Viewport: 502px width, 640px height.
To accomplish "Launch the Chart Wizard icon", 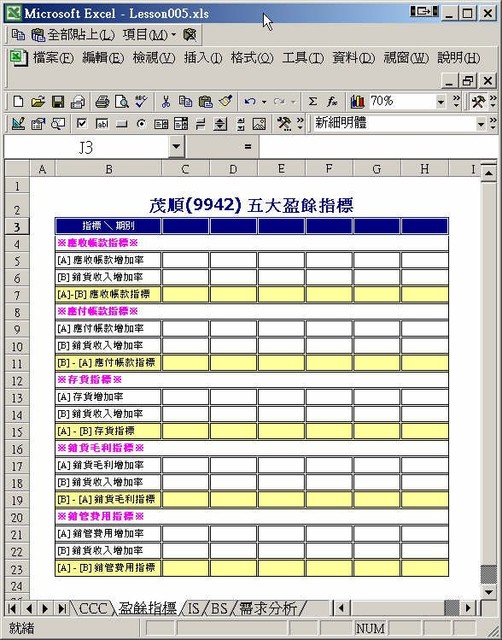I will pyautogui.click(x=357, y=101).
